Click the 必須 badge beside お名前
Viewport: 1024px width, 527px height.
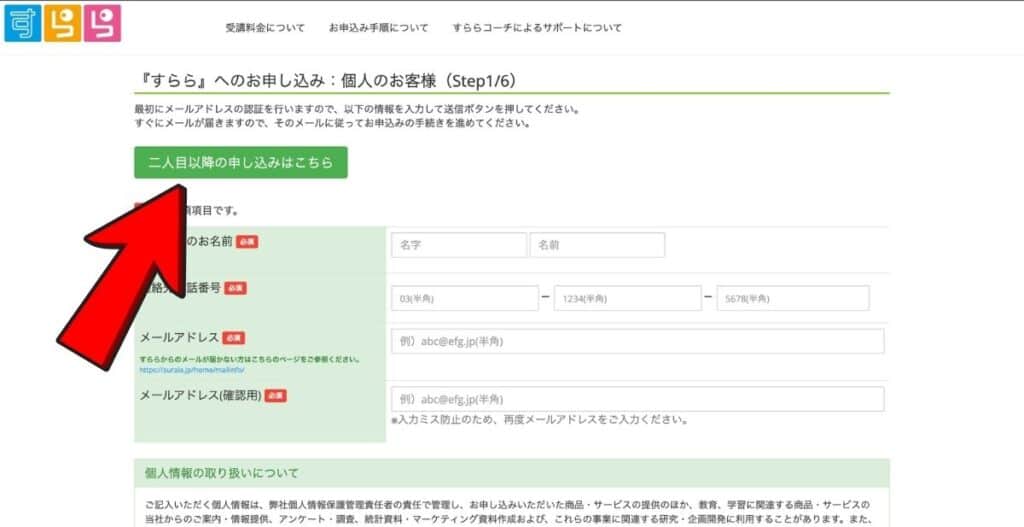[x=247, y=242]
